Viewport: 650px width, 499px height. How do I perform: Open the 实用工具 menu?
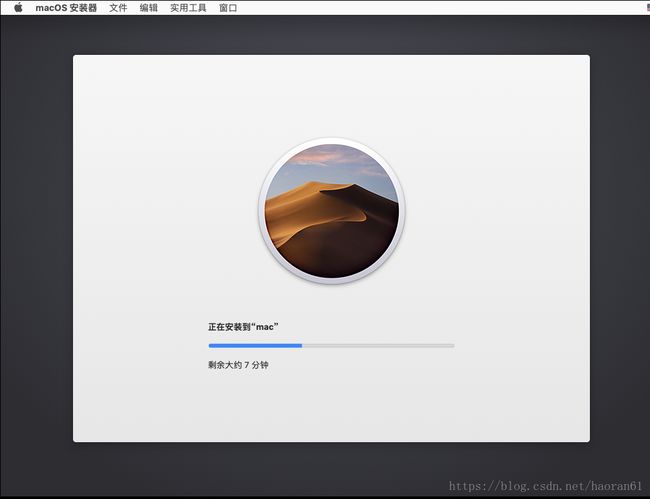(188, 8)
